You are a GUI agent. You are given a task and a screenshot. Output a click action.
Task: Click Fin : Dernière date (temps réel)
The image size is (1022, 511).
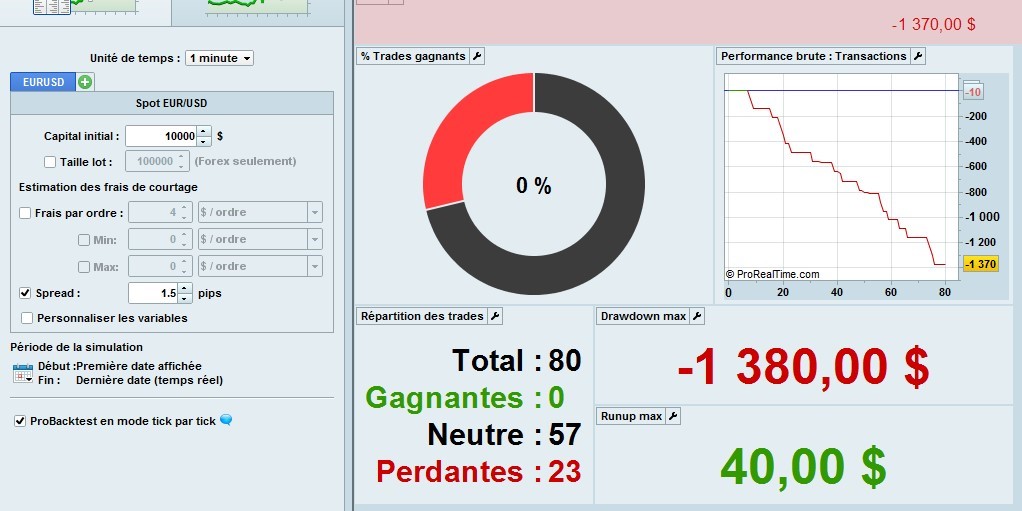(130, 380)
